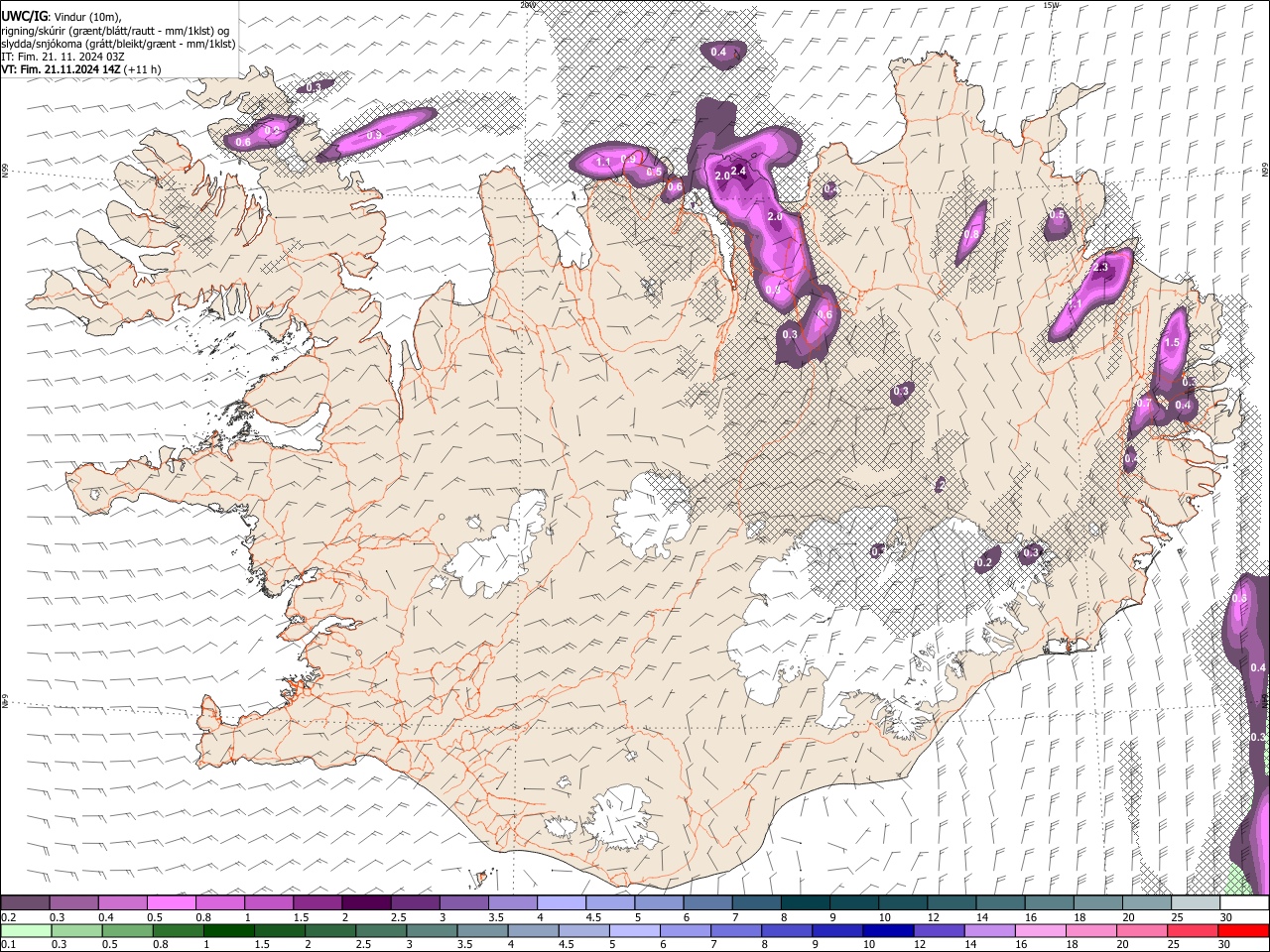Click the 'IT: Fim. 21. 11. 2024 03Z' line
Viewport: 1270px width, 952px height.
63,57
